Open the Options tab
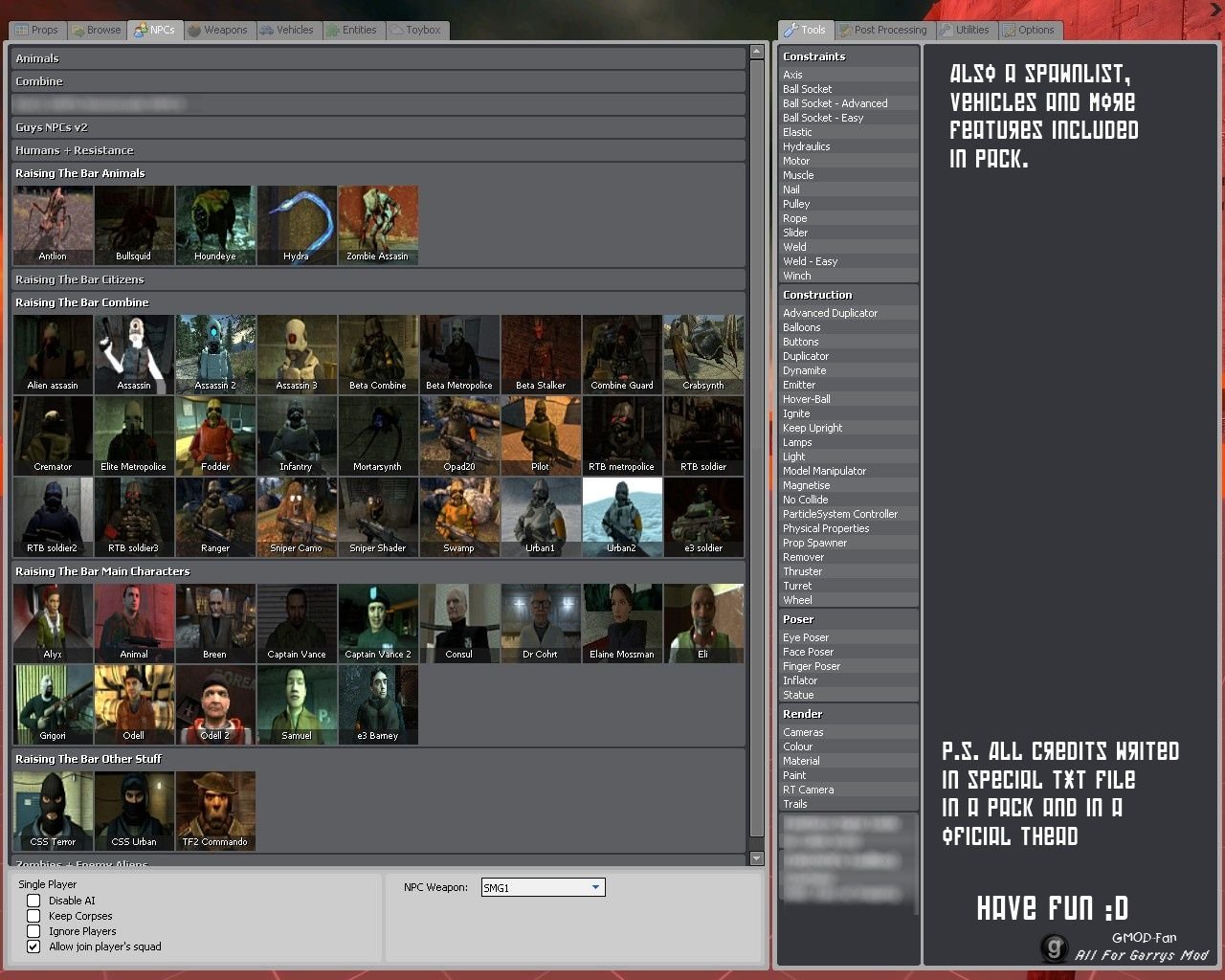Image resolution: width=1225 pixels, height=980 pixels. [x=1029, y=30]
